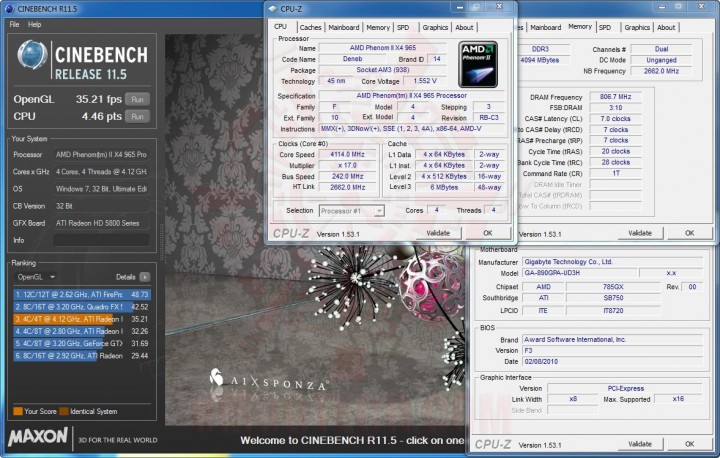Screen dimensions: 720x458
Task: Open the Graphics tab in front CPU-Z
Action: click(x=435, y=28)
